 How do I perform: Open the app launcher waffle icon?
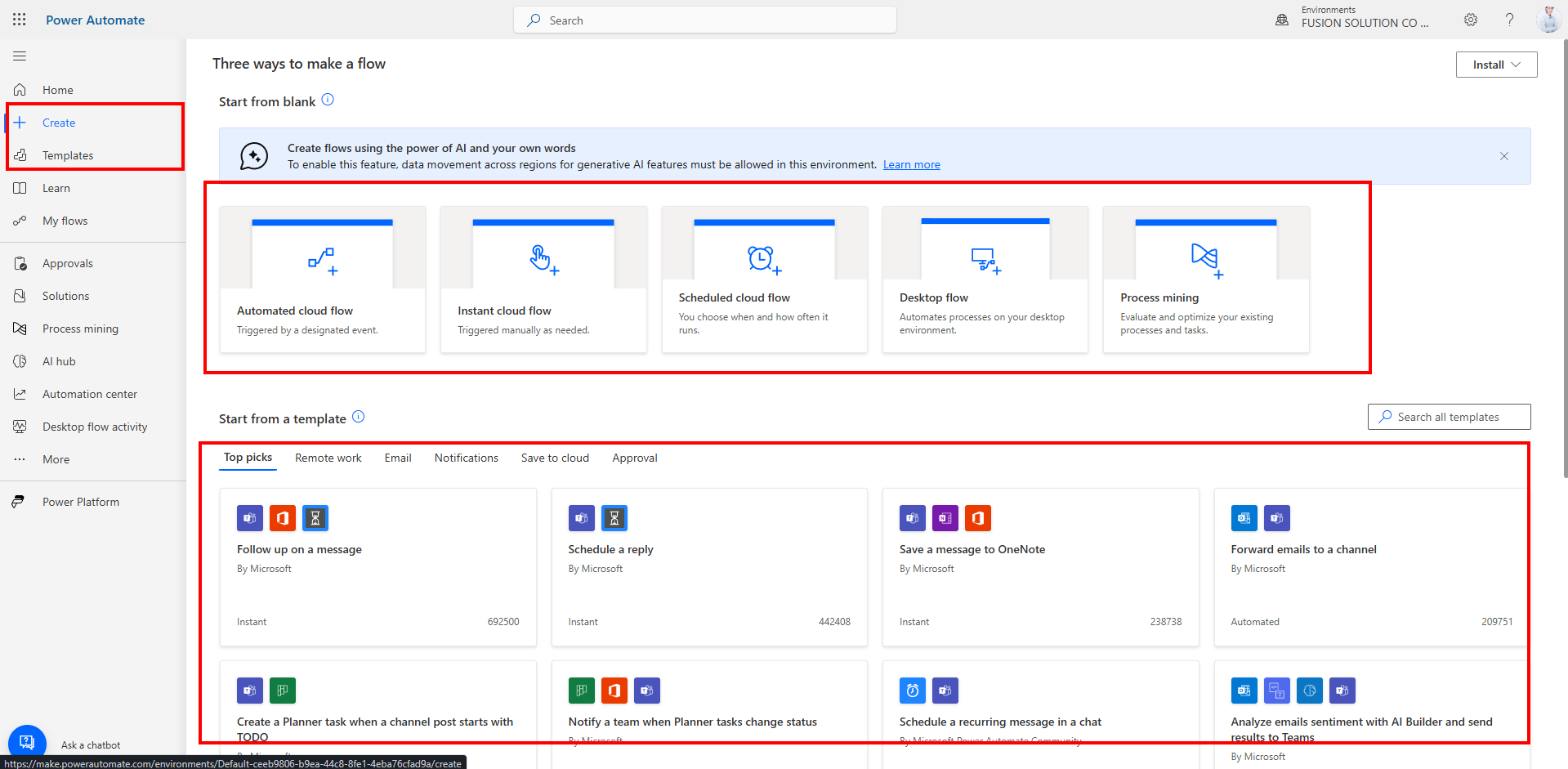[x=20, y=20]
